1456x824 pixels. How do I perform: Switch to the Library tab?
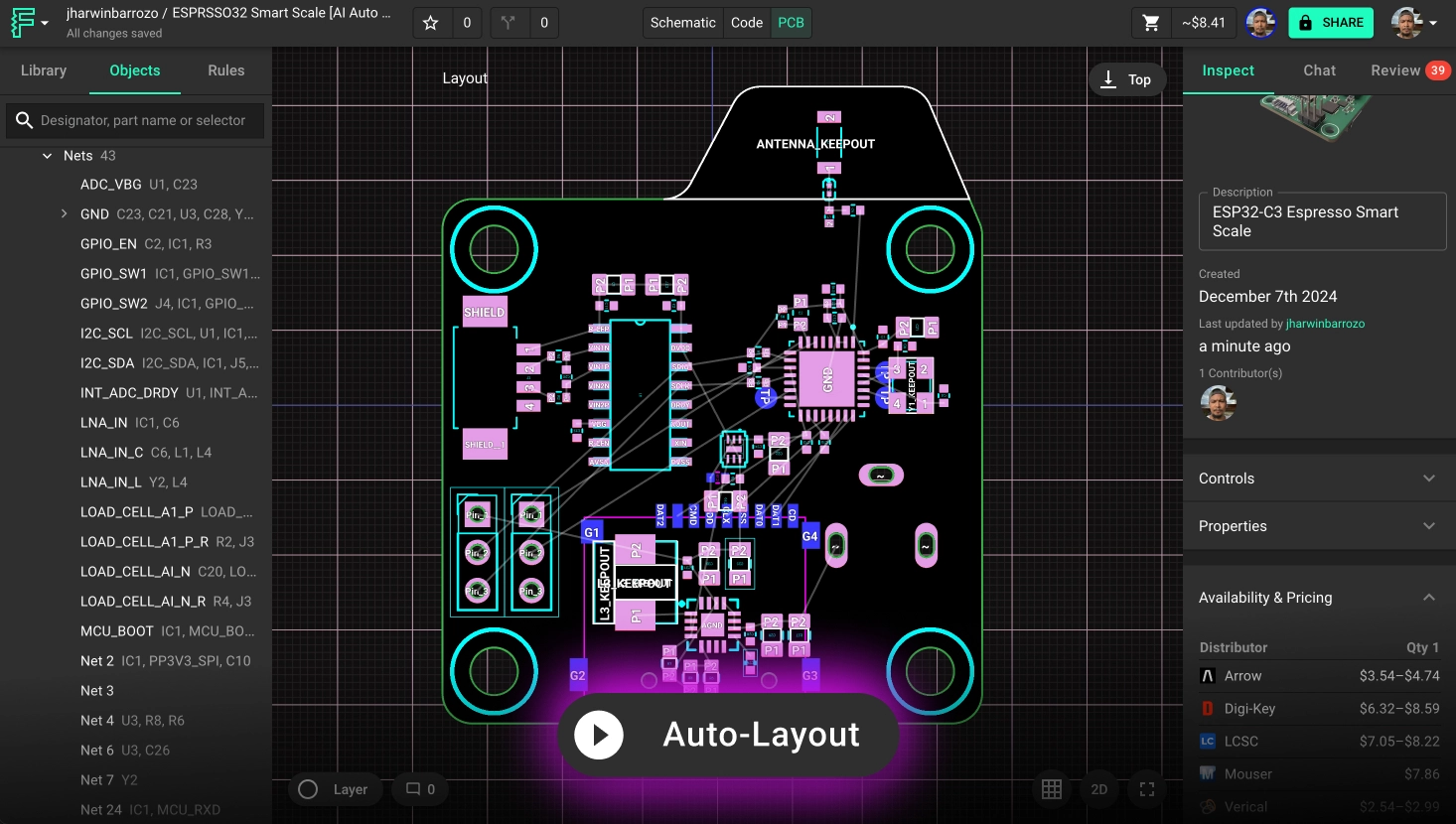click(44, 70)
